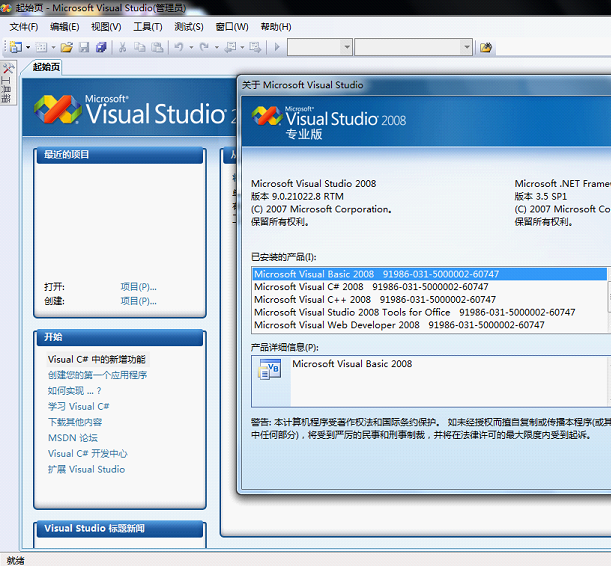Viewport: 611px width, 567px height.
Task: Click the 版本 9.0.21022.8 RTM version text
Action: pyautogui.click(x=297, y=196)
